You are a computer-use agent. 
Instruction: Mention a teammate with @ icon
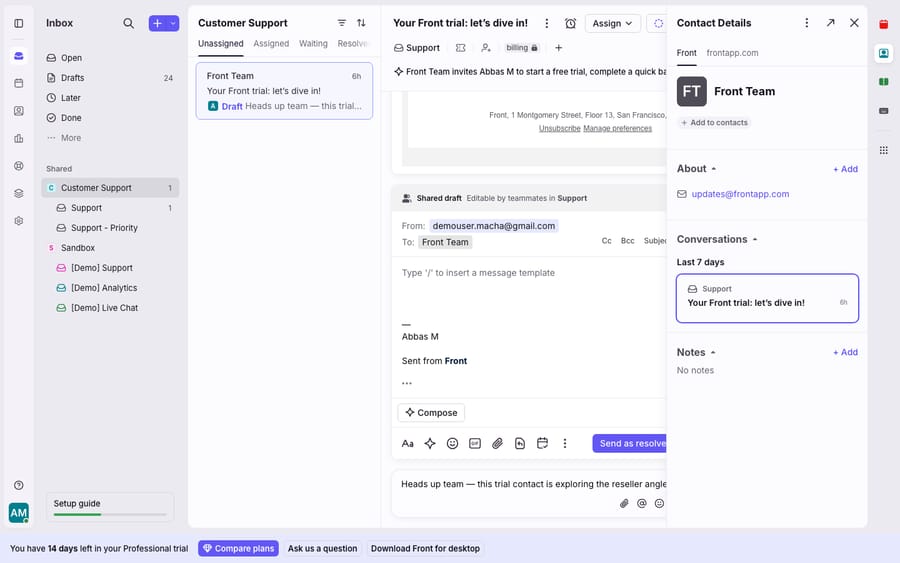tap(642, 503)
